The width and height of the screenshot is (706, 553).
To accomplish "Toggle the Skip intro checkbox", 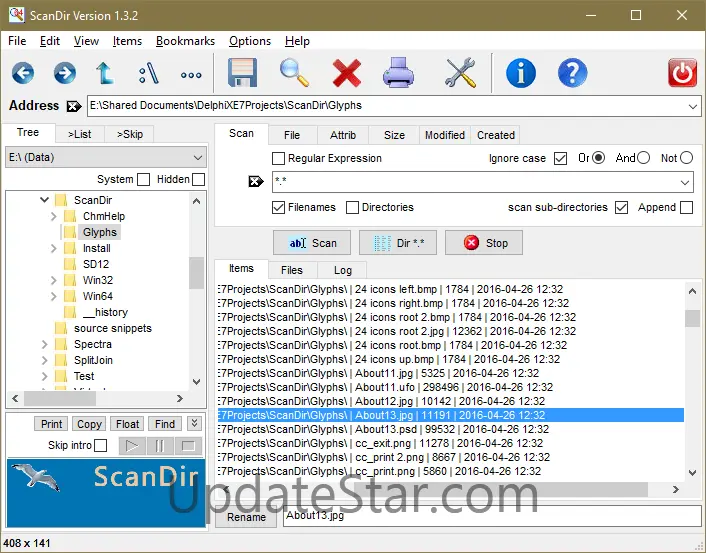I will tap(101, 445).
